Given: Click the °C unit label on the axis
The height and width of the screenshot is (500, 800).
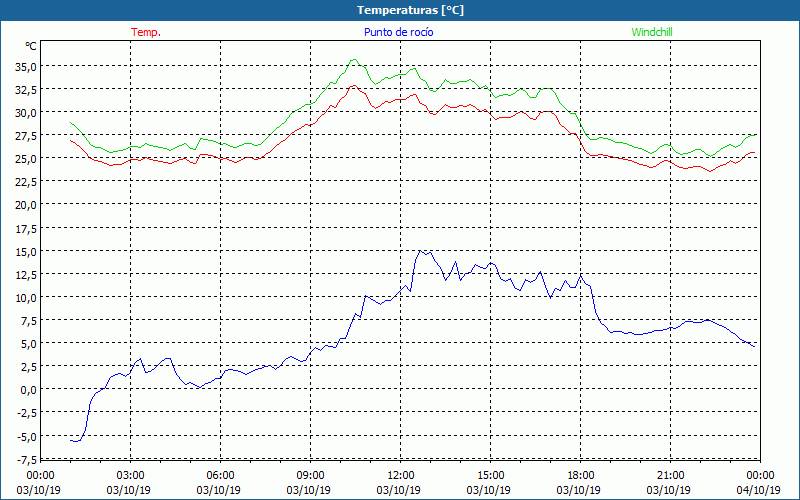Looking at the screenshot, I should [31, 46].
